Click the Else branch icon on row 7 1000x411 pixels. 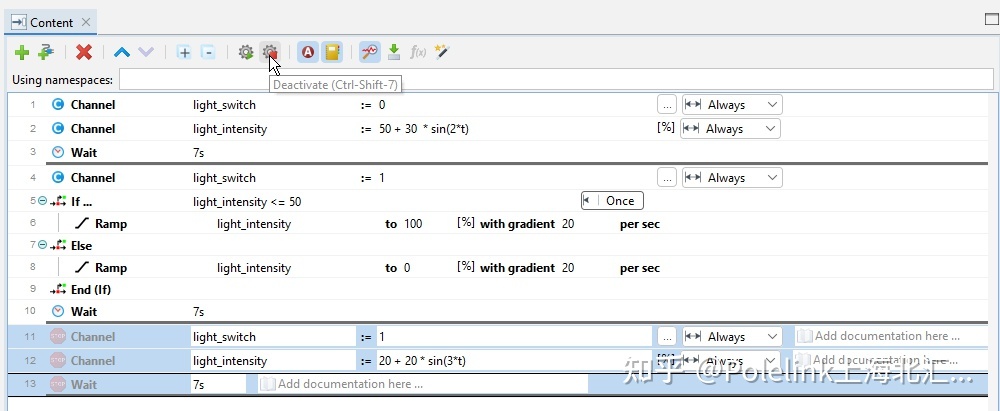(x=58, y=246)
